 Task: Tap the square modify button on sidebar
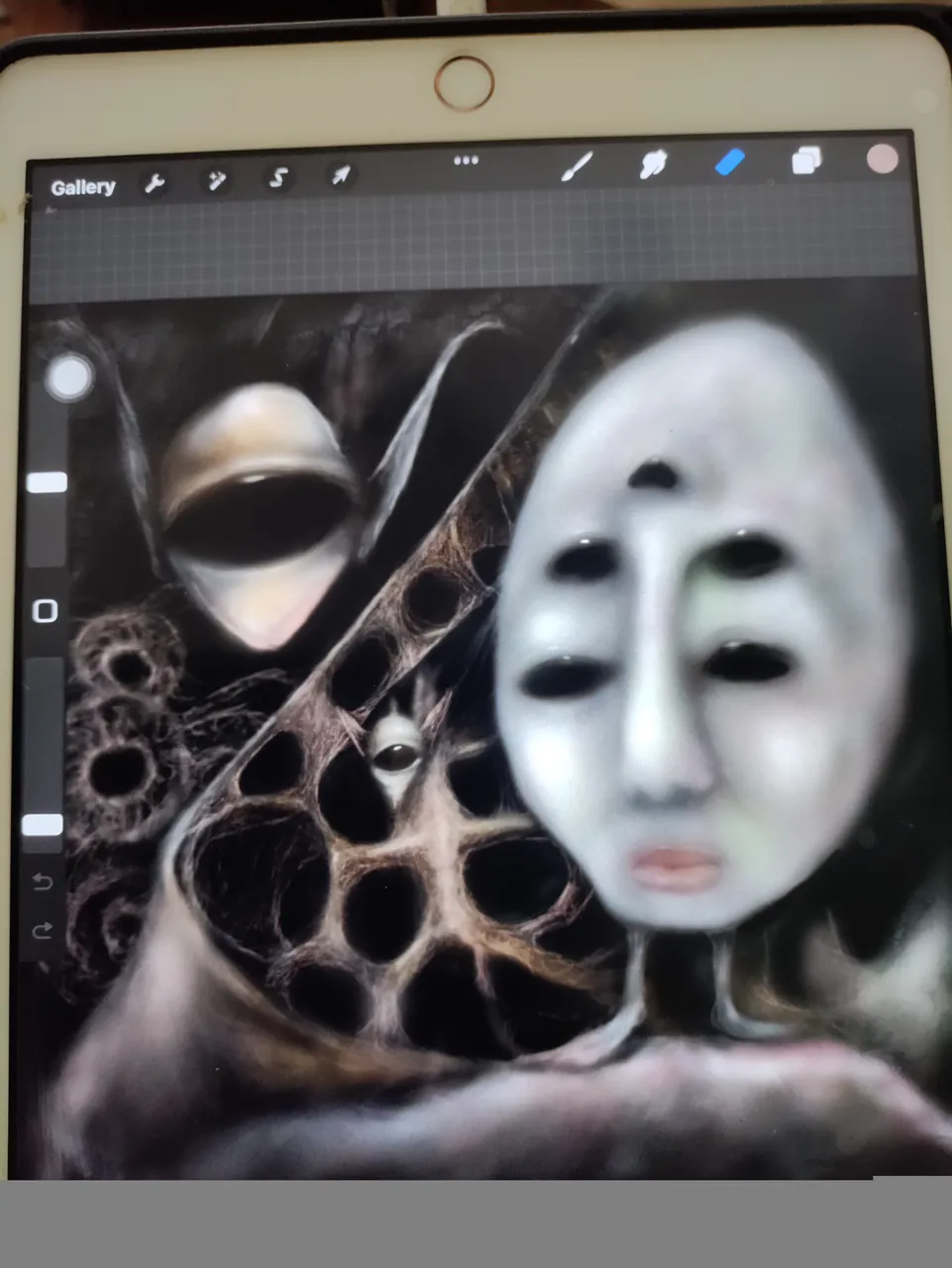coord(45,611)
